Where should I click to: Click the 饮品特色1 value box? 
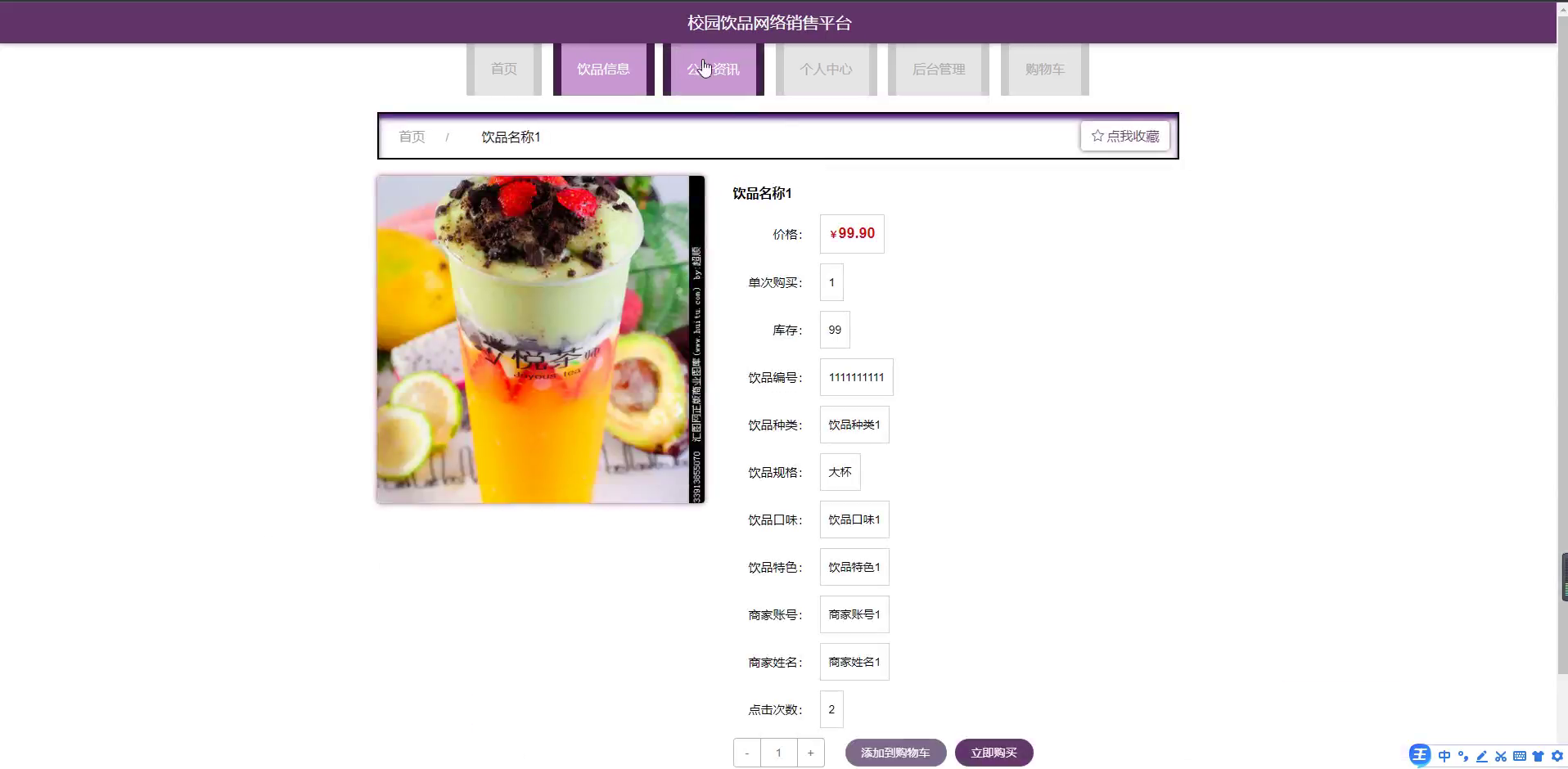(x=854, y=567)
